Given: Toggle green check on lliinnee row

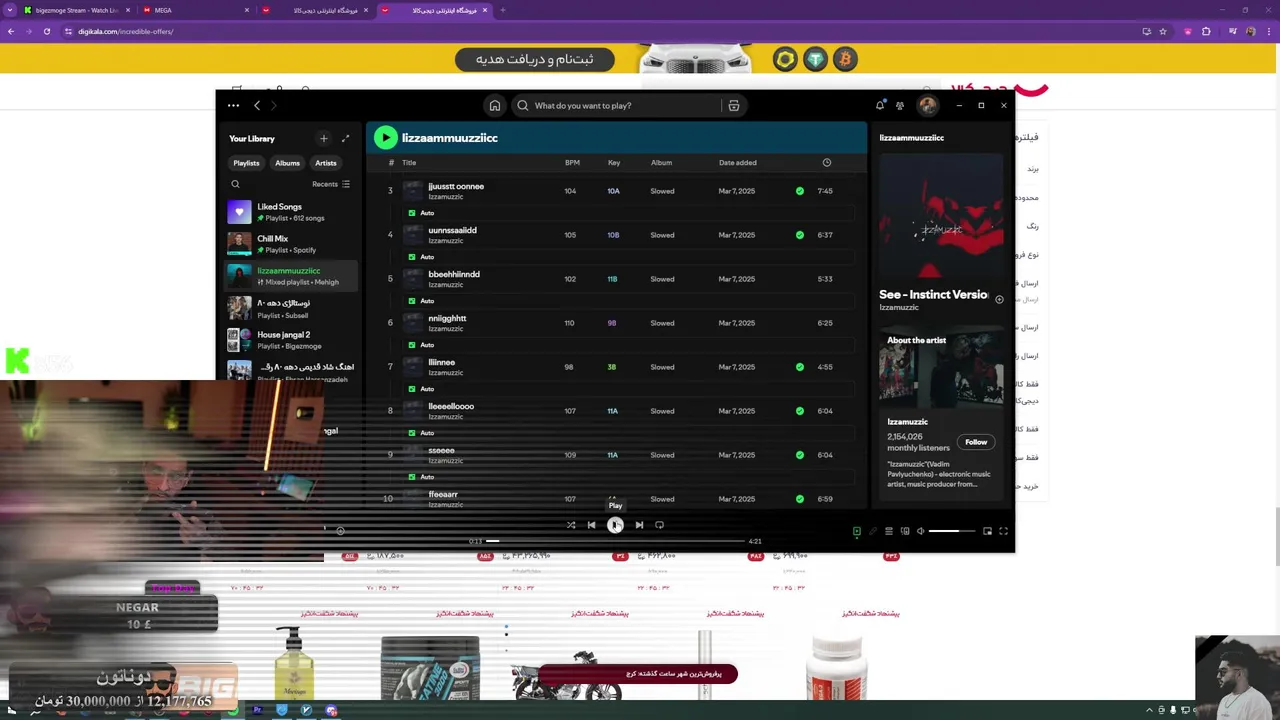Looking at the screenshot, I should pyautogui.click(x=799, y=367).
